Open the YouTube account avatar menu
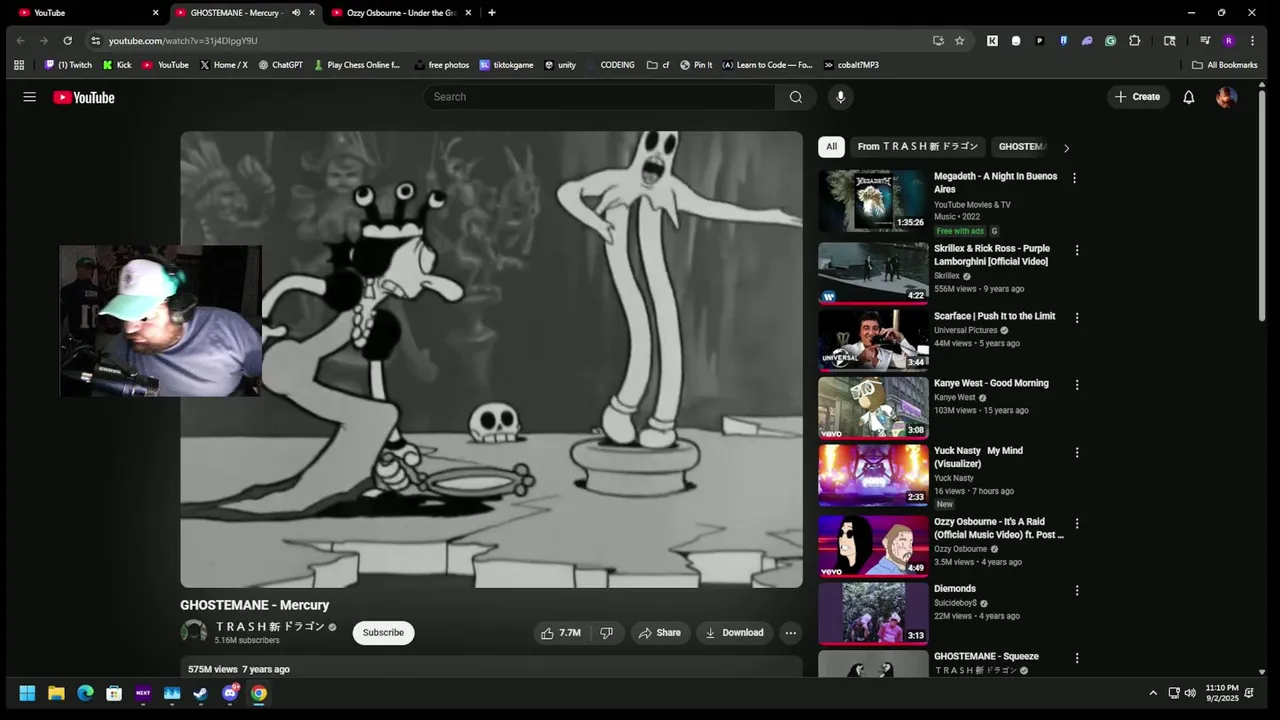Viewport: 1280px width, 720px height. [1226, 97]
